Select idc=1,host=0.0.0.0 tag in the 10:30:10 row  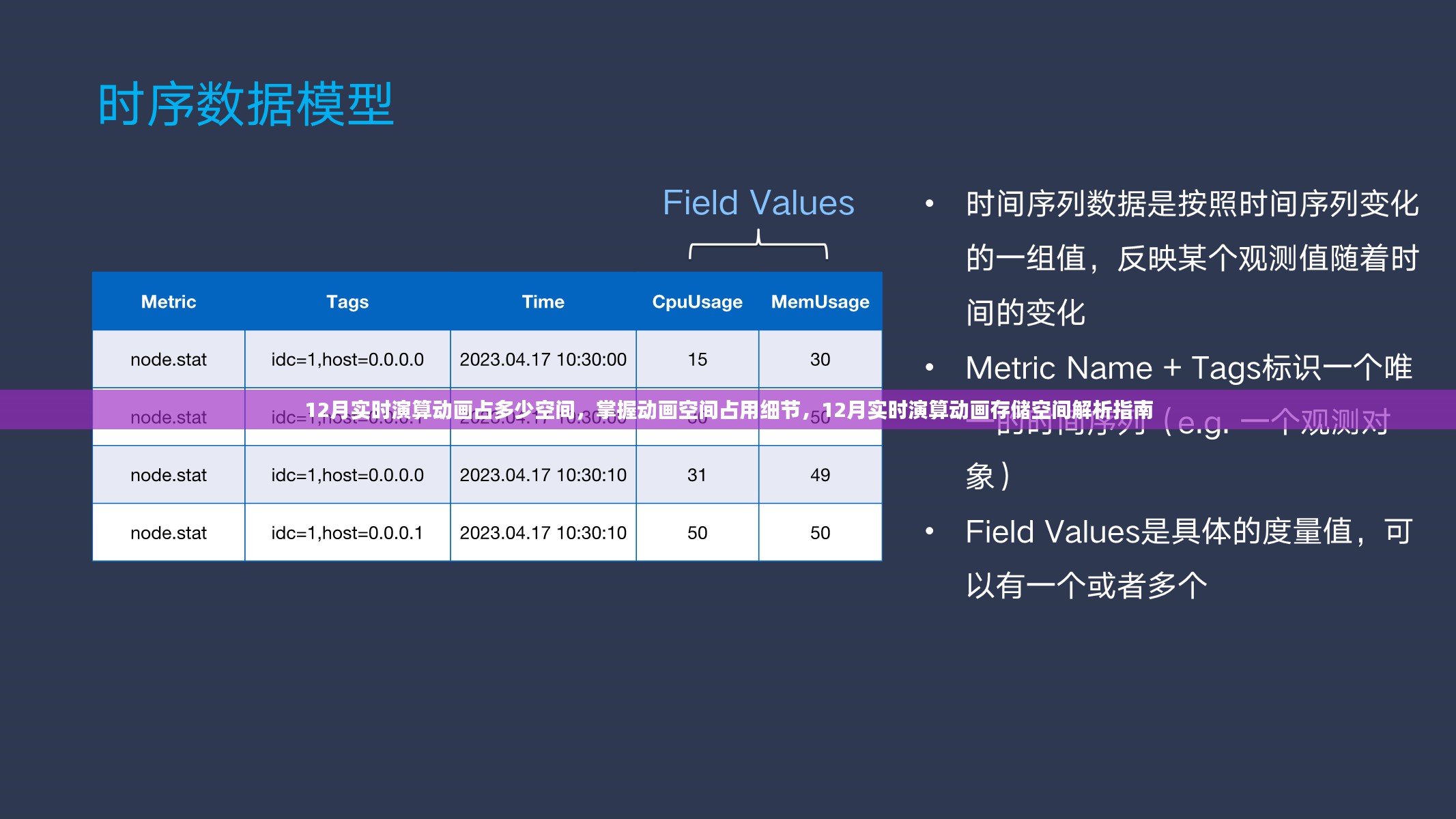point(347,475)
